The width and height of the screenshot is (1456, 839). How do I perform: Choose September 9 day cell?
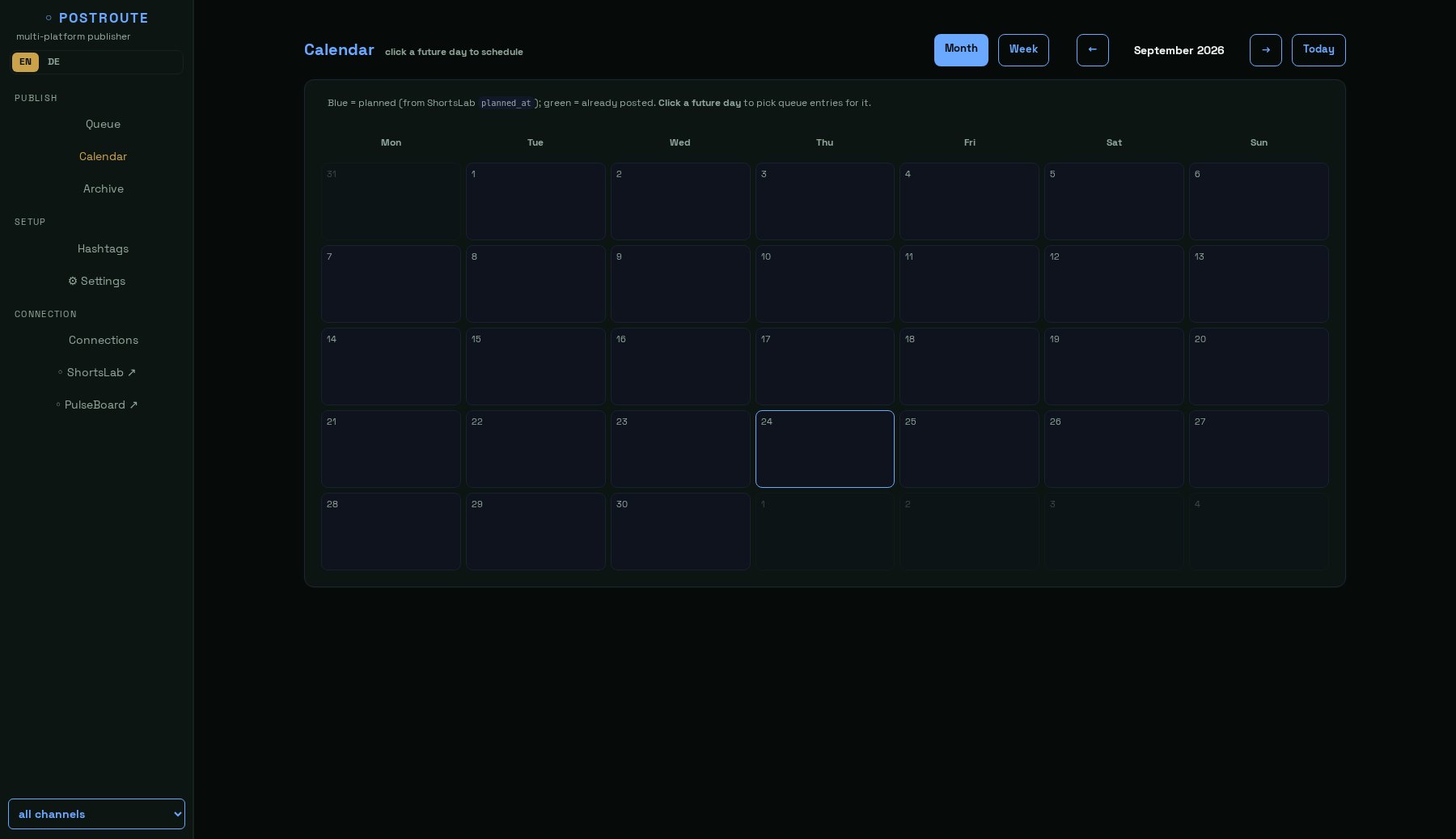pos(680,284)
